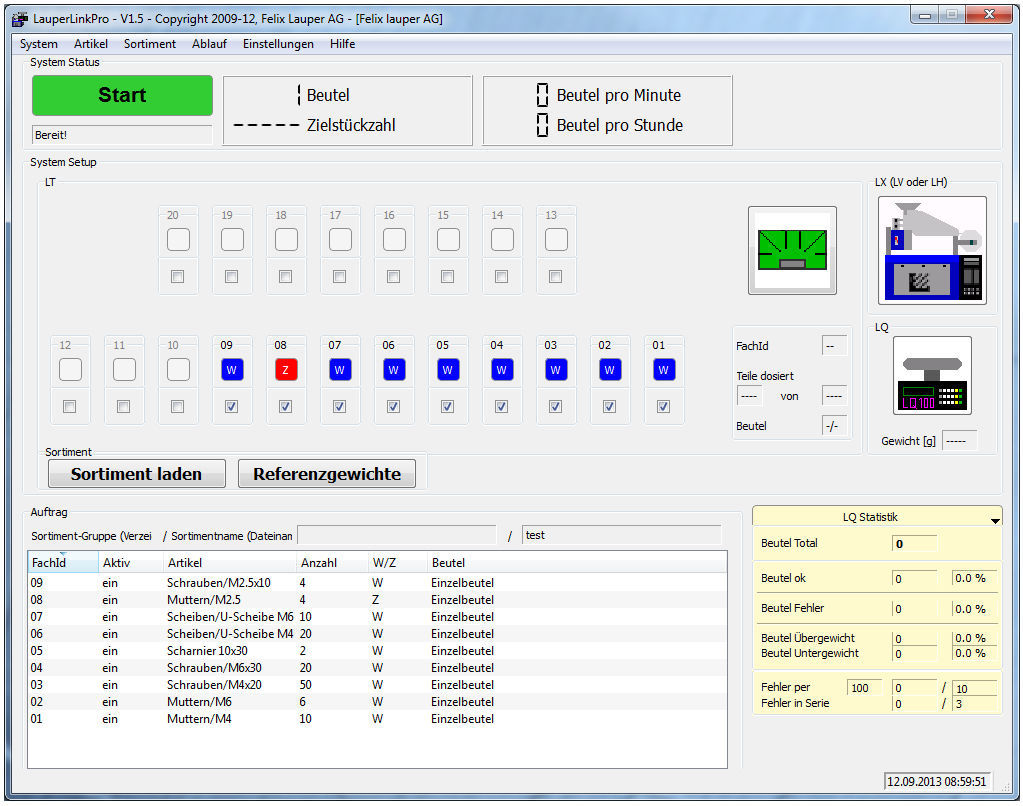Uncheck the checkbox for slot 05
The image size is (1023, 806).
tap(447, 407)
